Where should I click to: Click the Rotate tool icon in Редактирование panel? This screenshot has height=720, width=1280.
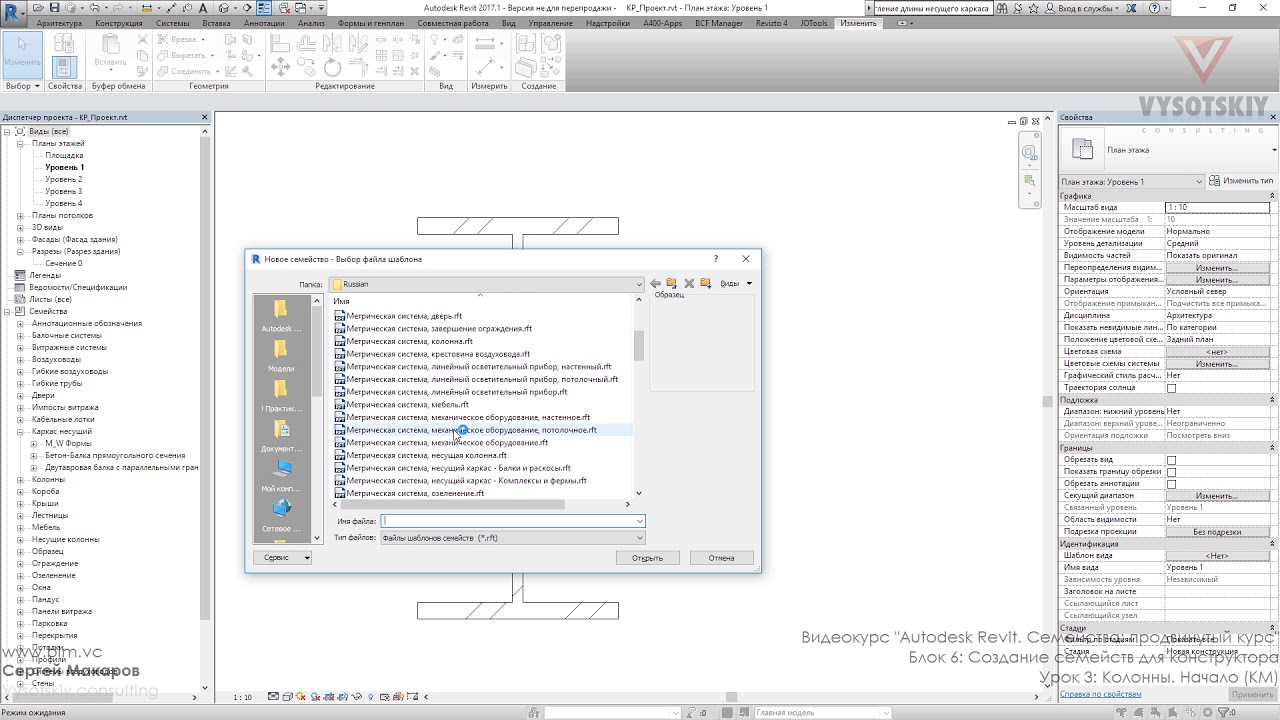(x=332, y=67)
